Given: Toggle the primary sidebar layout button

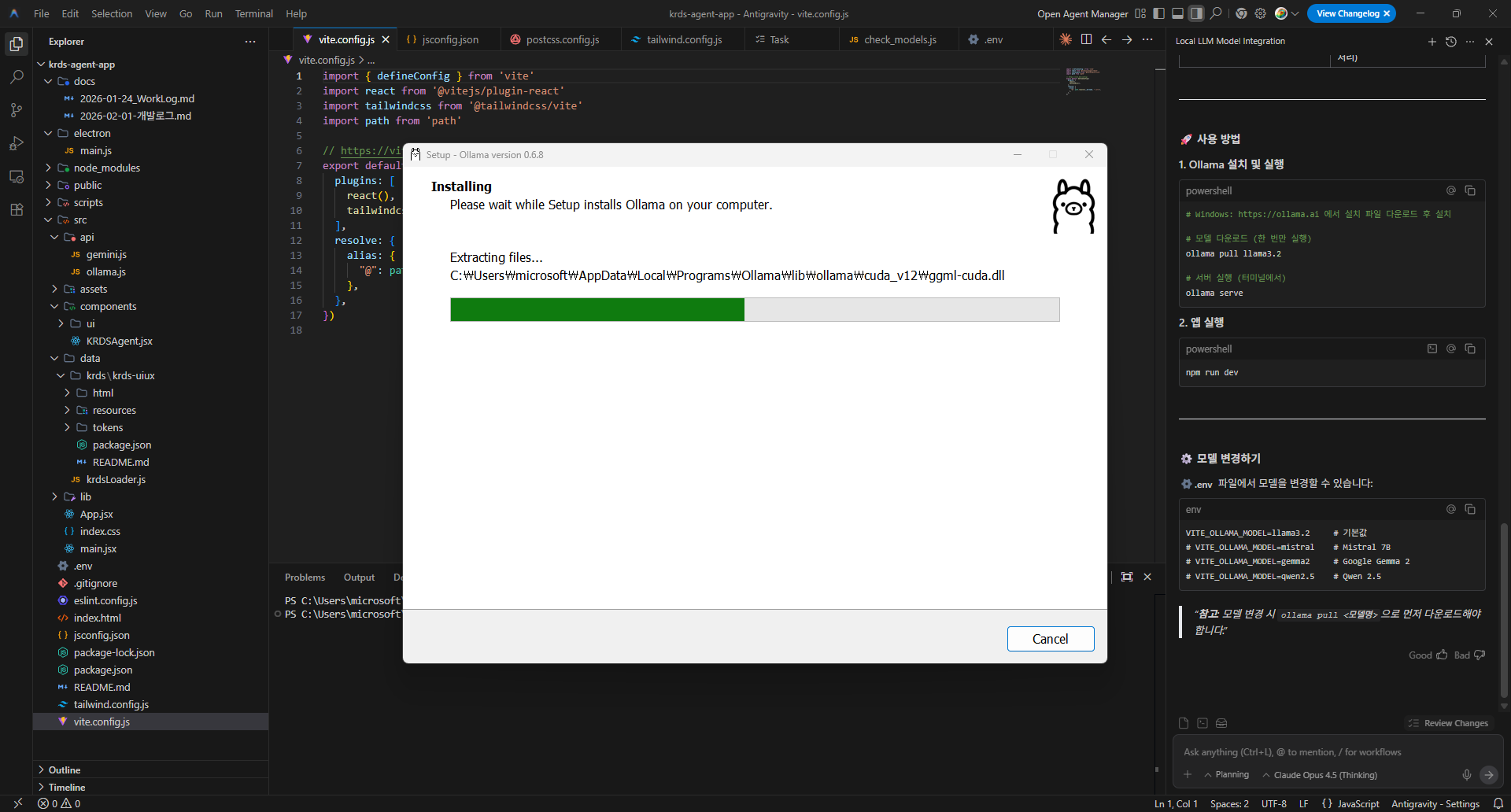Looking at the screenshot, I should click(1158, 13).
